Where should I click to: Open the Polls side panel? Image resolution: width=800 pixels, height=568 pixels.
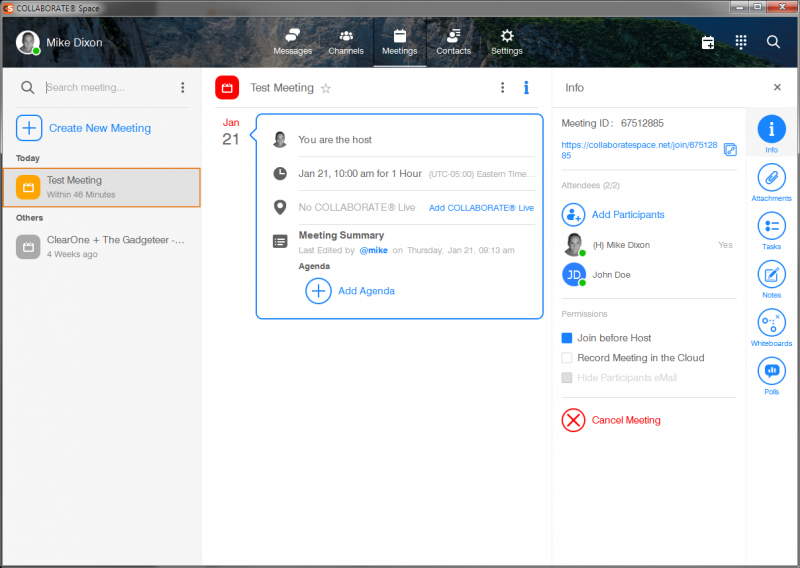tap(771, 376)
